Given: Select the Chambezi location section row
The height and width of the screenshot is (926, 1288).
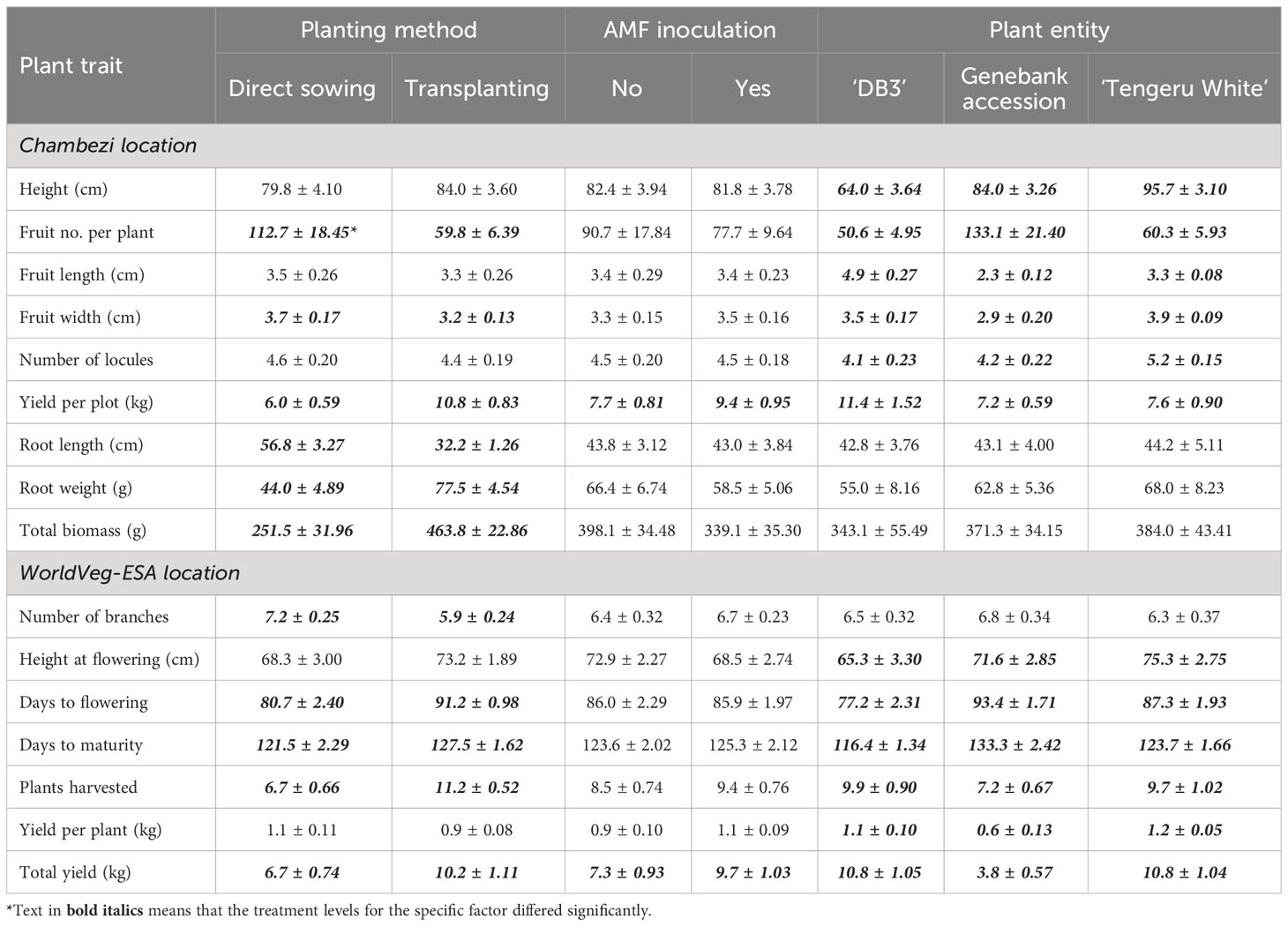Looking at the screenshot, I should pos(644,146).
